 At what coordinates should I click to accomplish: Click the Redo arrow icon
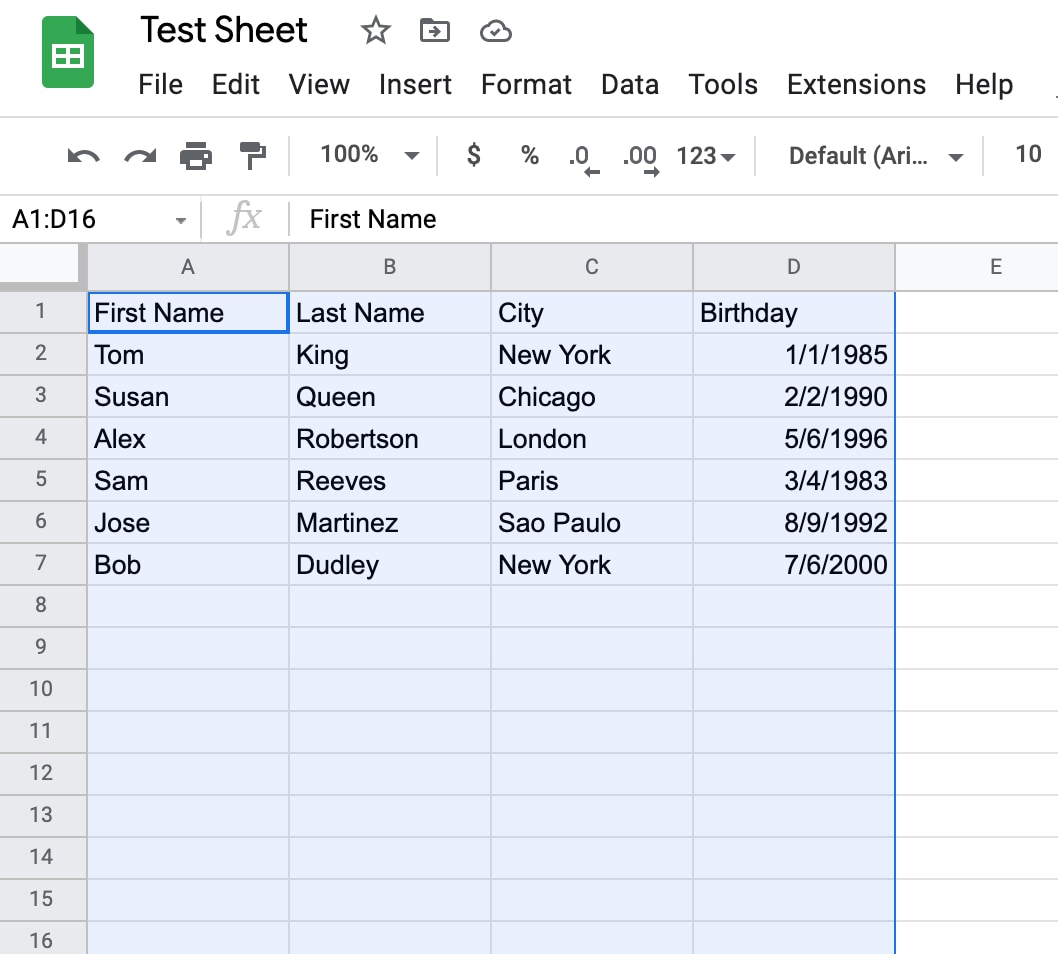(x=140, y=157)
